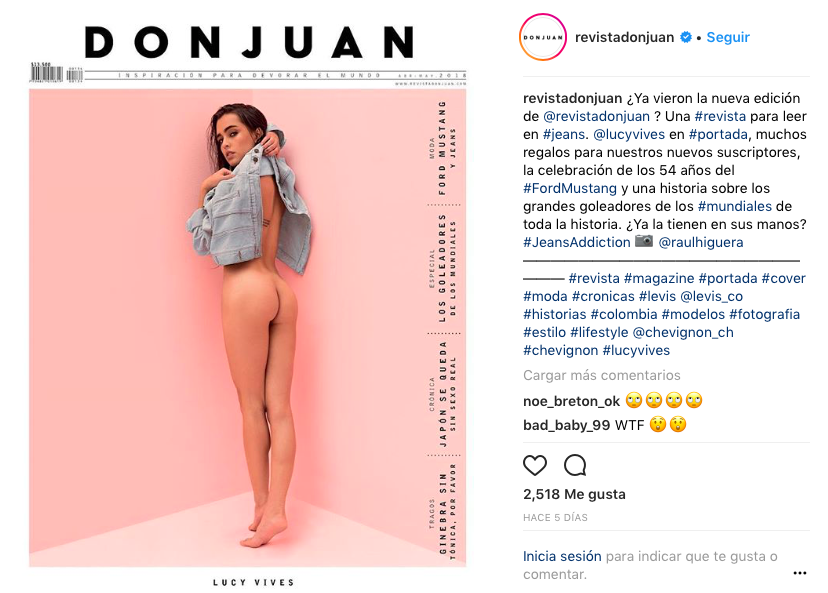Click the verified badge next to revistadonjuan
Viewport: 828px width, 593px height.
point(685,37)
